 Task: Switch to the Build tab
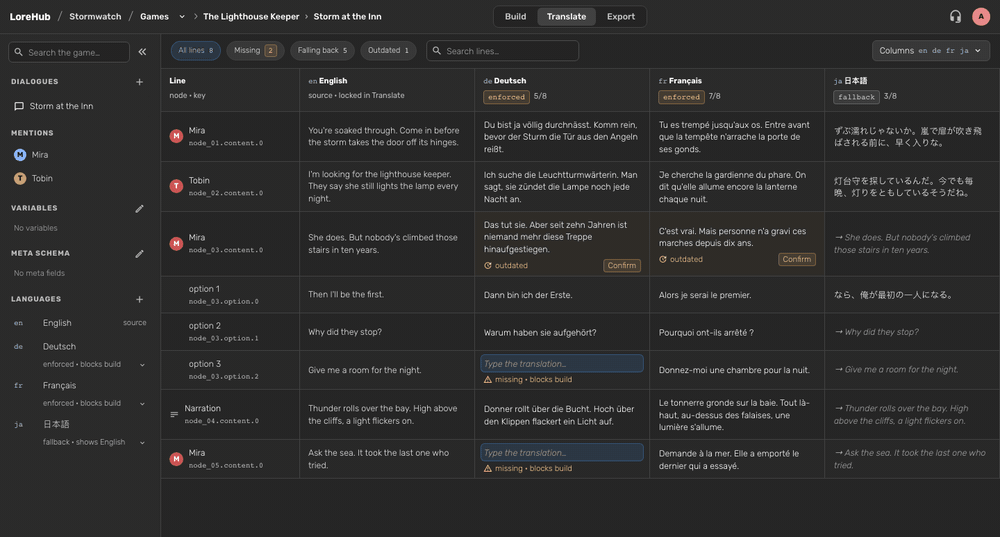pyautogui.click(x=515, y=17)
